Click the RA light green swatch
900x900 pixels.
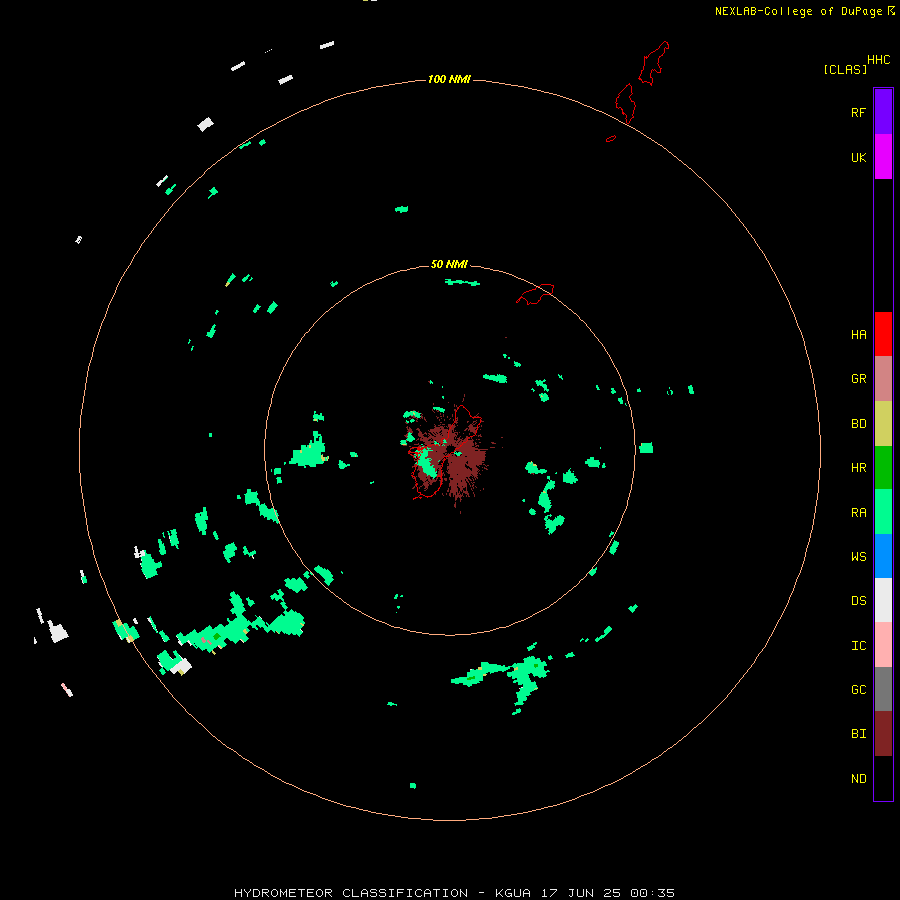pyautogui.click(x=883, y=512)
